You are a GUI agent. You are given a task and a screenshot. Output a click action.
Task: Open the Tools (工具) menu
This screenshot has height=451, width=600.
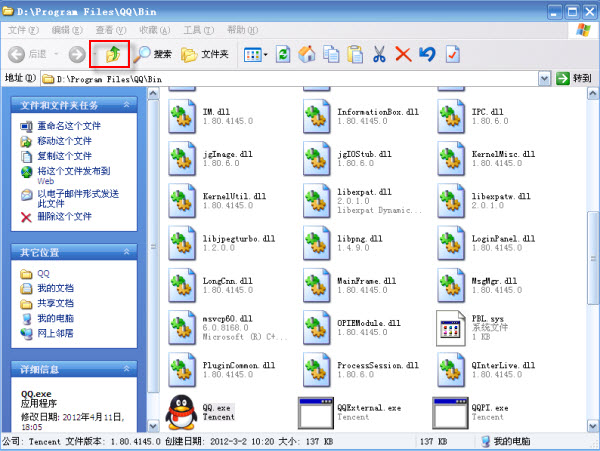198,30
